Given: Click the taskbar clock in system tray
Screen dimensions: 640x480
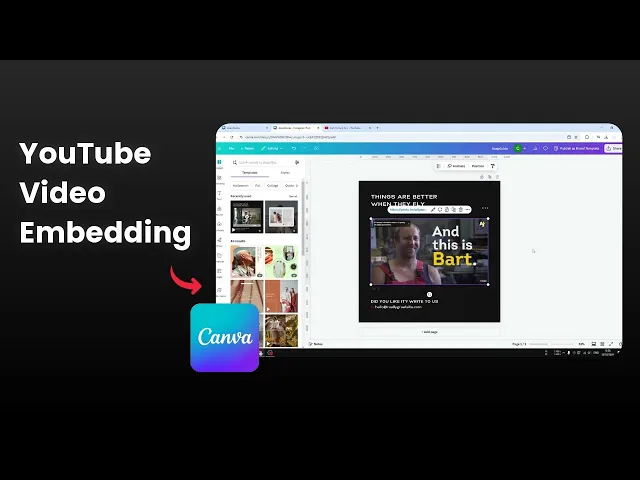Looking at the screenshot, I should click(x=608, y=353).
